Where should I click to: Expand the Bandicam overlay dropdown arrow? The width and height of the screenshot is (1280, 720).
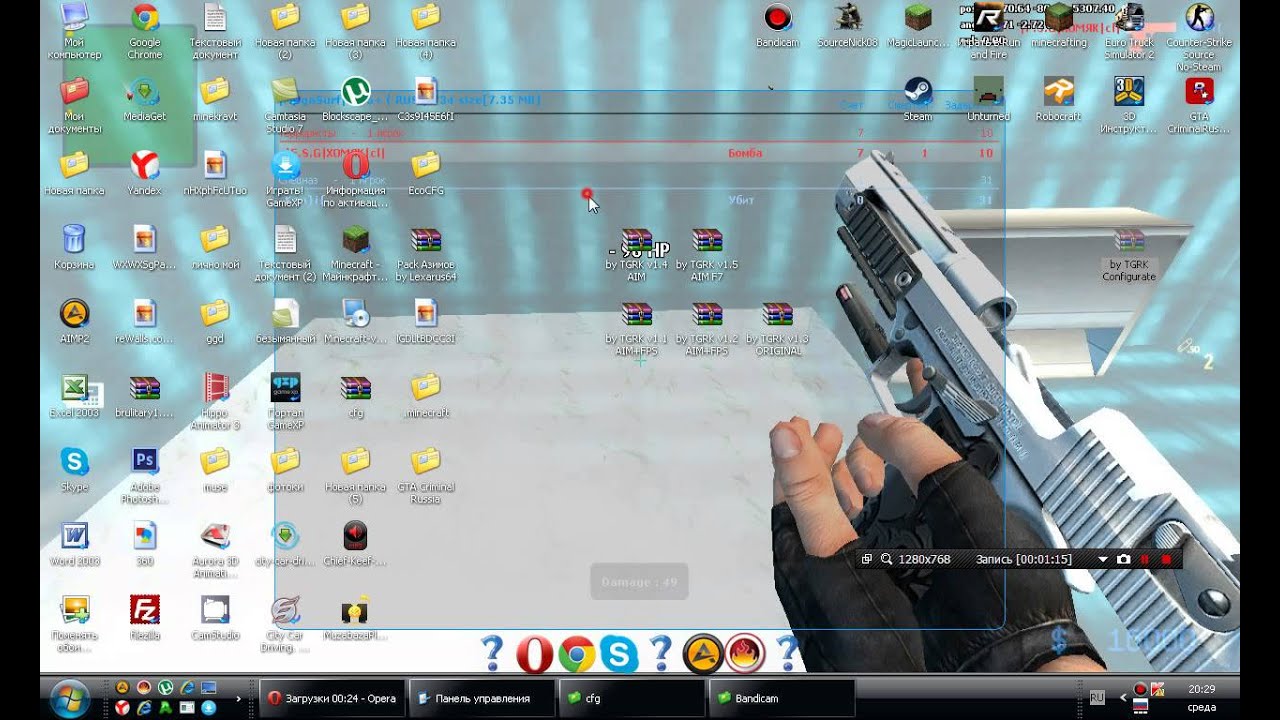(x=1103, y=559)
